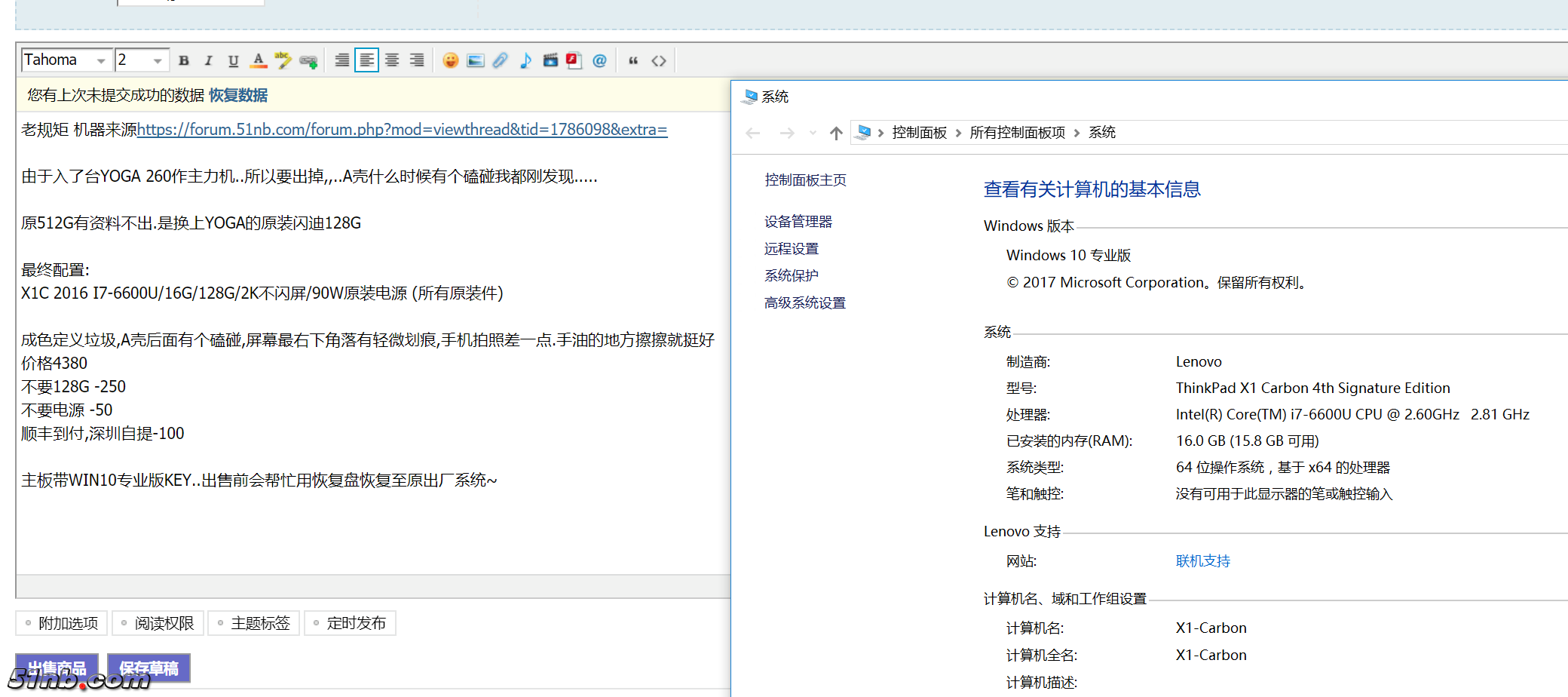
Task: Enable underline formatting
Action: pyautogui.click(x=233, y=60)
